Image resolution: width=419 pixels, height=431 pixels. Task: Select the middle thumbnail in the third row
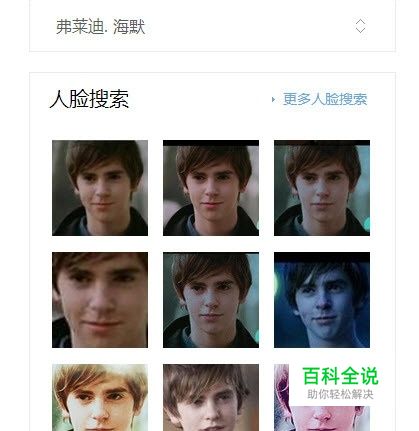coord(211,397)
